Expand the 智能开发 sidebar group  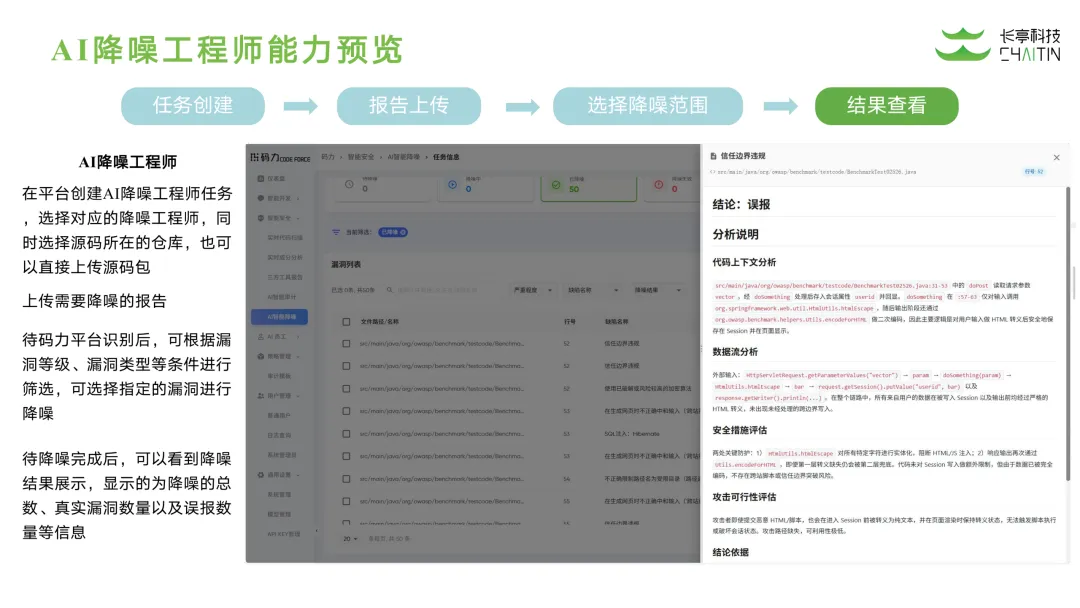(298, 198)
